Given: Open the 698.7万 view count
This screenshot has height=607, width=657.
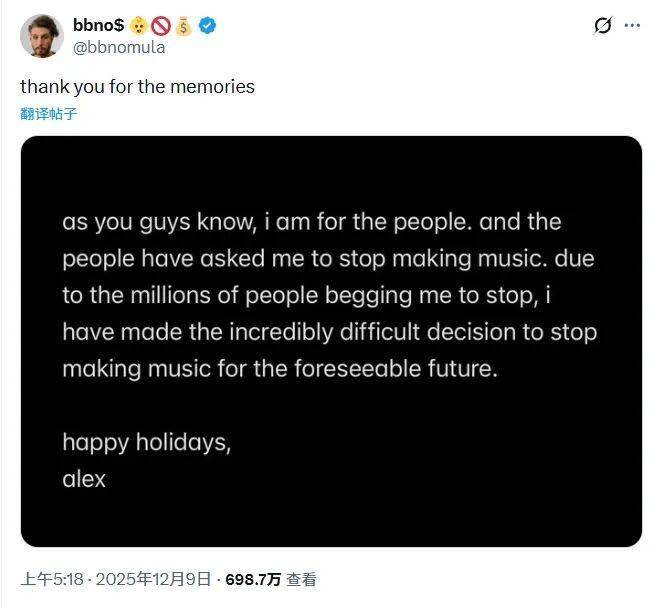Looking at the screenshot, I should tap(253, 579).
